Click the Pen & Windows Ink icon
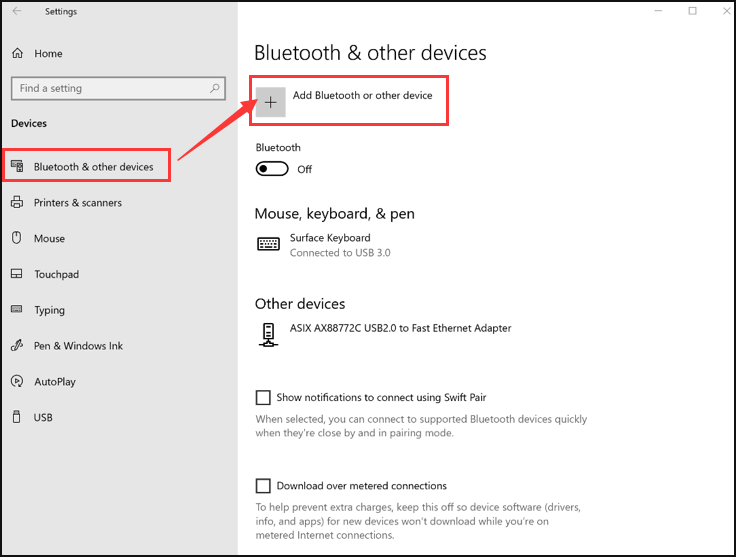The width and height of the screenshot is (736, 557). click(x=17, y=345)
